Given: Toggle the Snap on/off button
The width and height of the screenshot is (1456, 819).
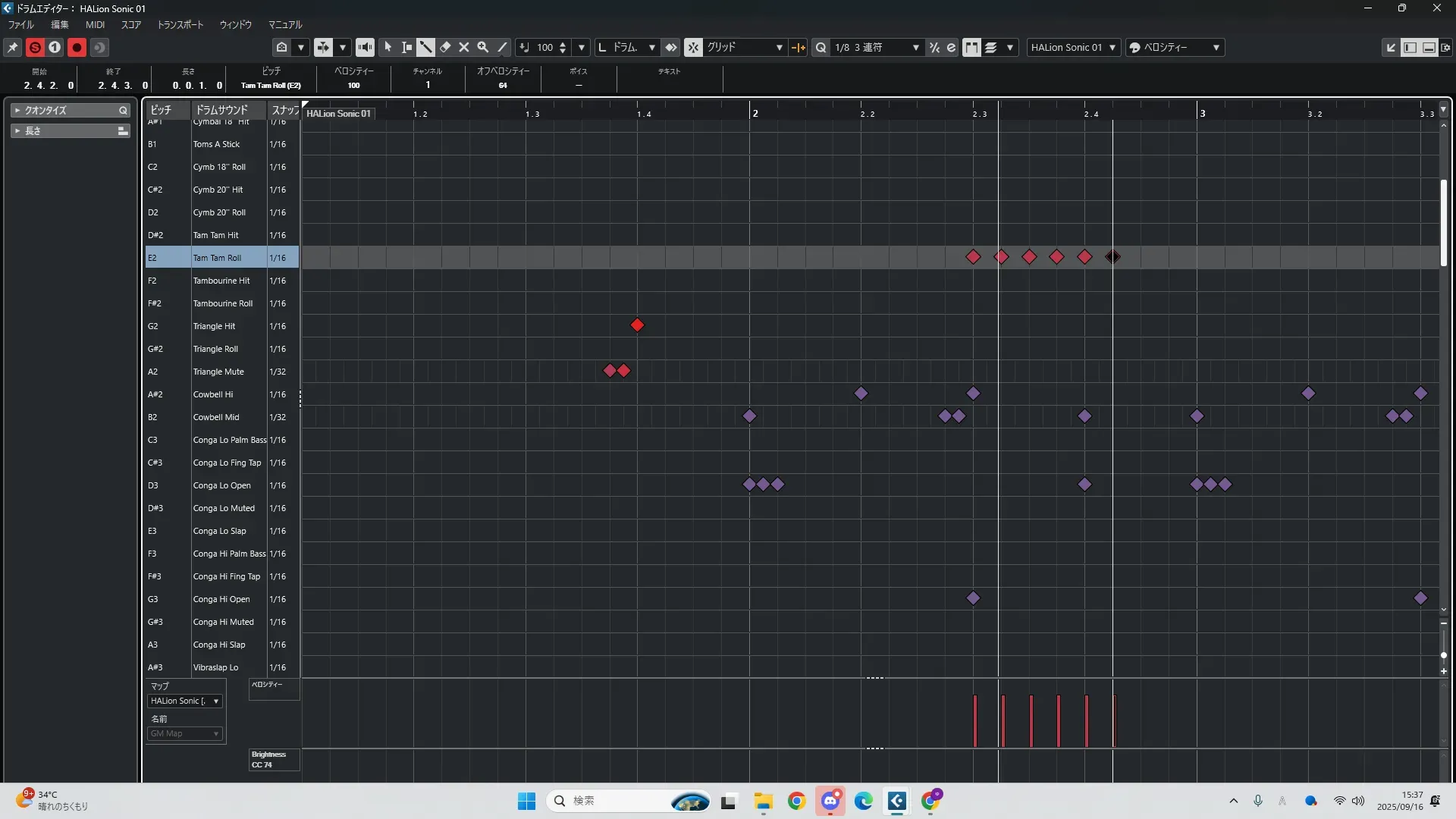Looking at the screenshot, I should (693, 48).
